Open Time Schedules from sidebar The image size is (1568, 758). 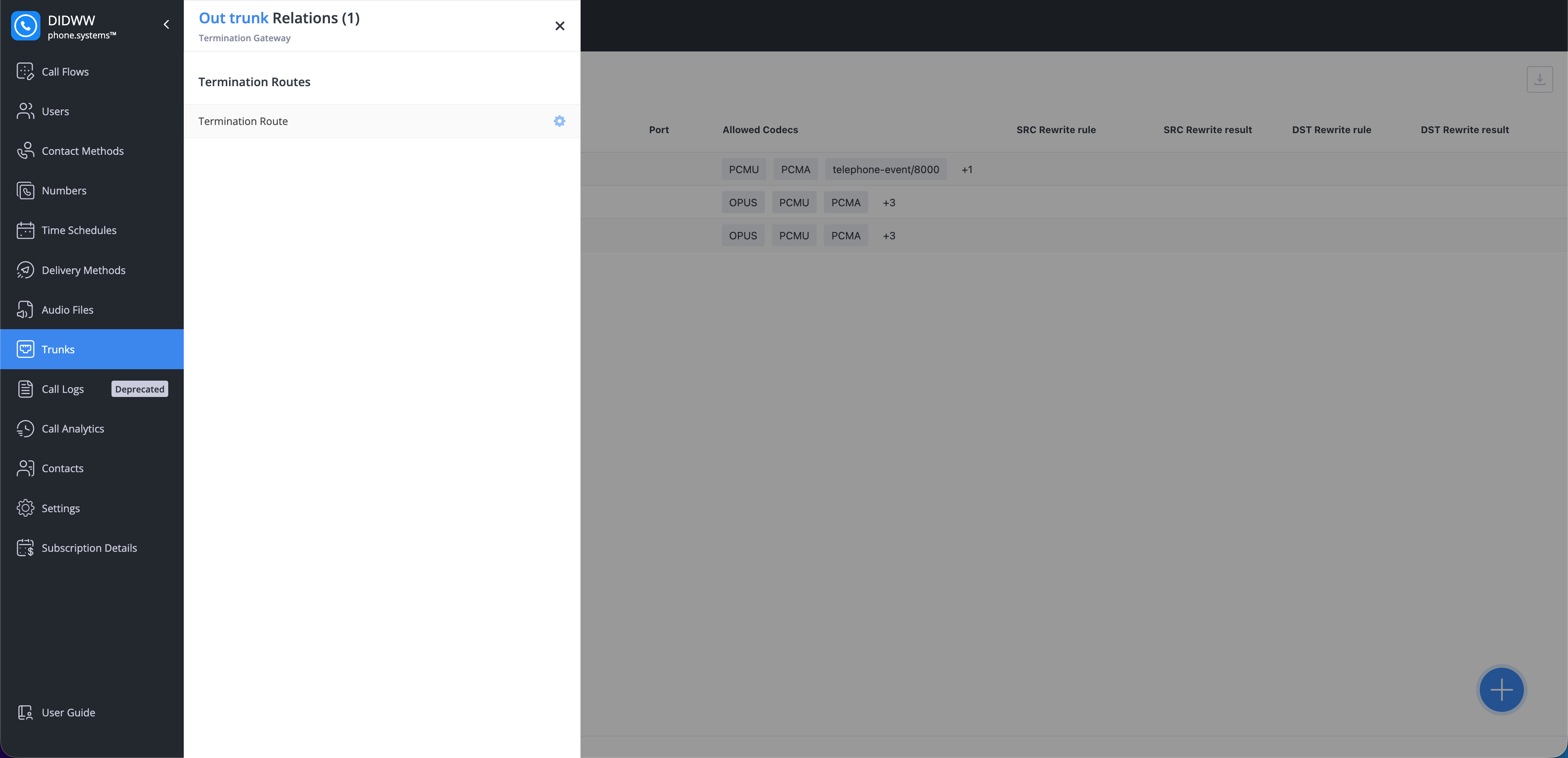click(79, 230)
